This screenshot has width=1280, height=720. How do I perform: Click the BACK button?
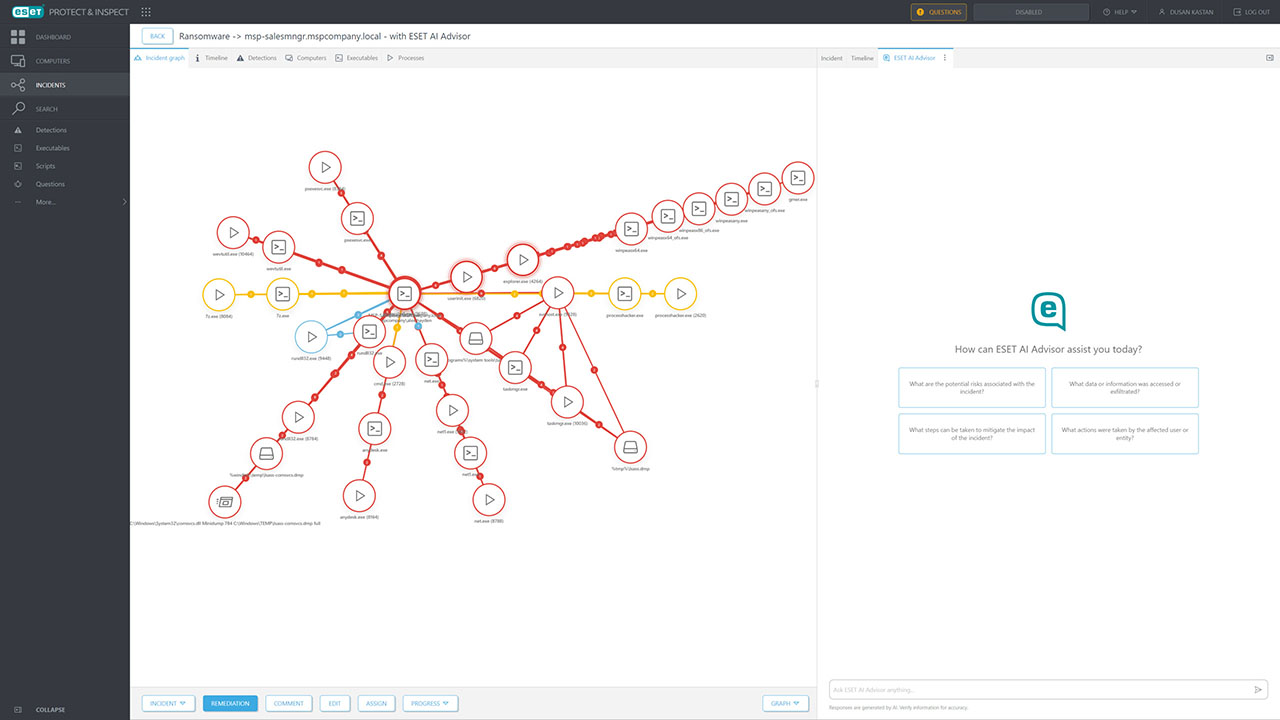click(158, 36)
